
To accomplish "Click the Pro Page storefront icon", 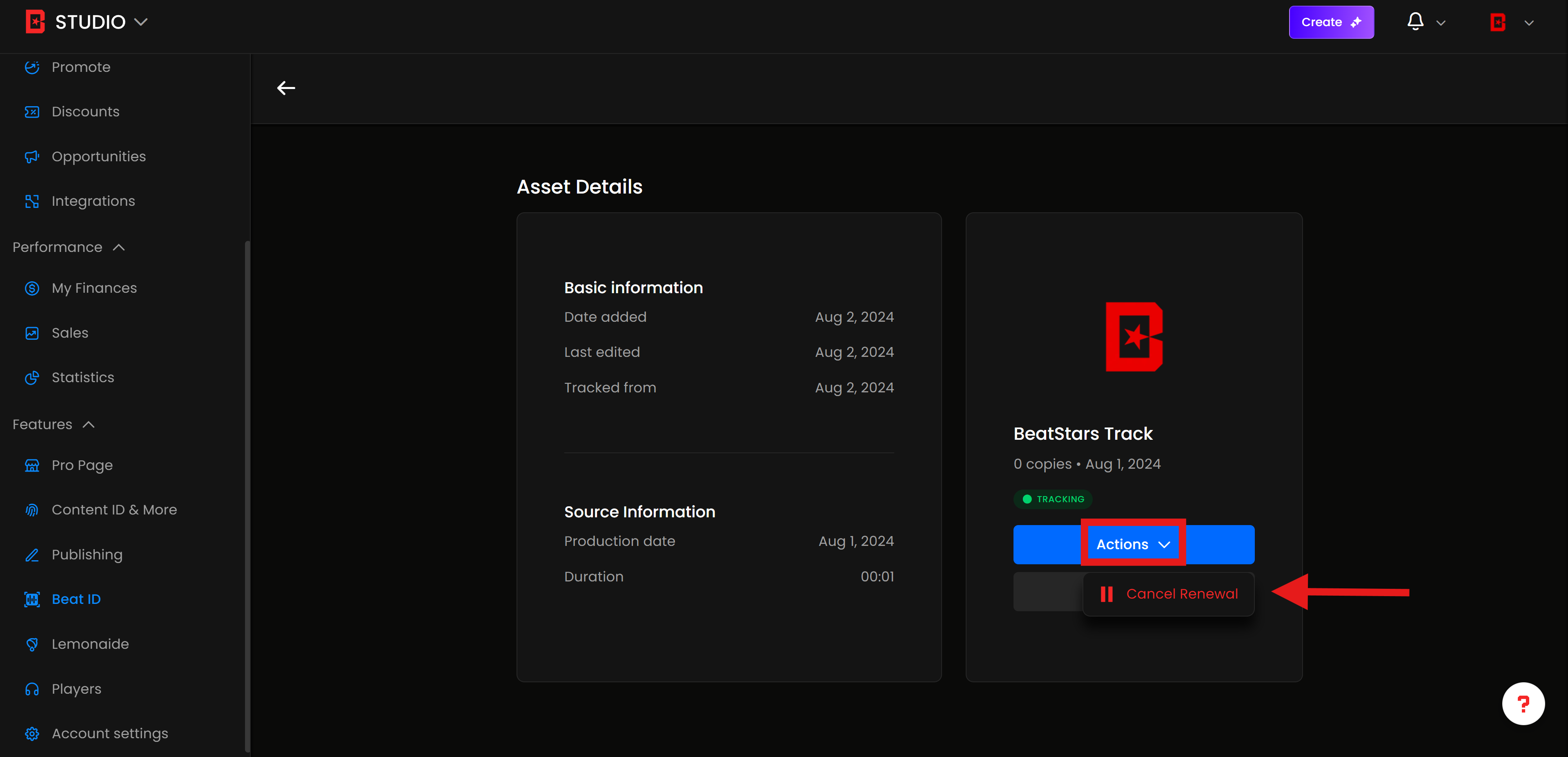I will 32,465.
